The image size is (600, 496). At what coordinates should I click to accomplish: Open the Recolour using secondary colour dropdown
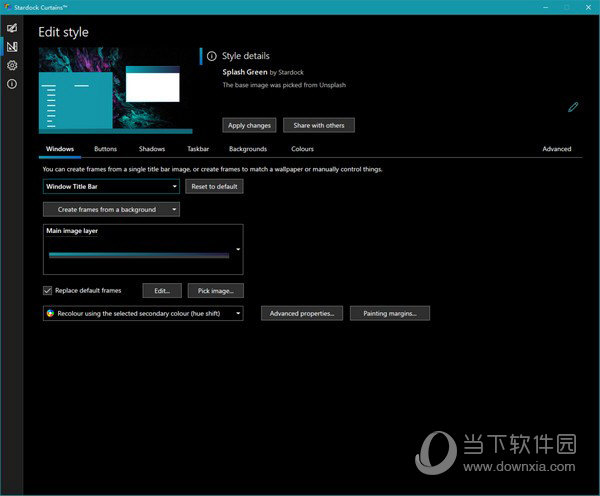click(x=143, y=313)
